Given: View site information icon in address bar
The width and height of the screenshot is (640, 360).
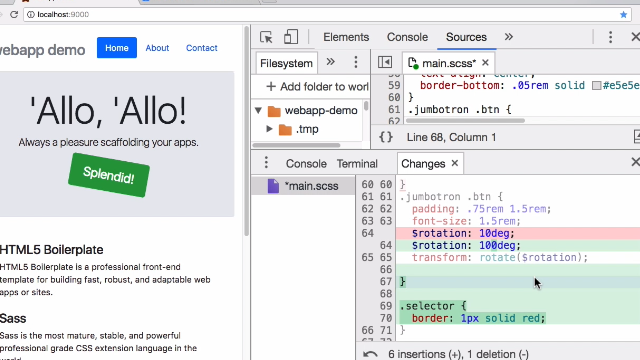Looking at the screenshot, I should pyautogui.click(x=31, y=14).
